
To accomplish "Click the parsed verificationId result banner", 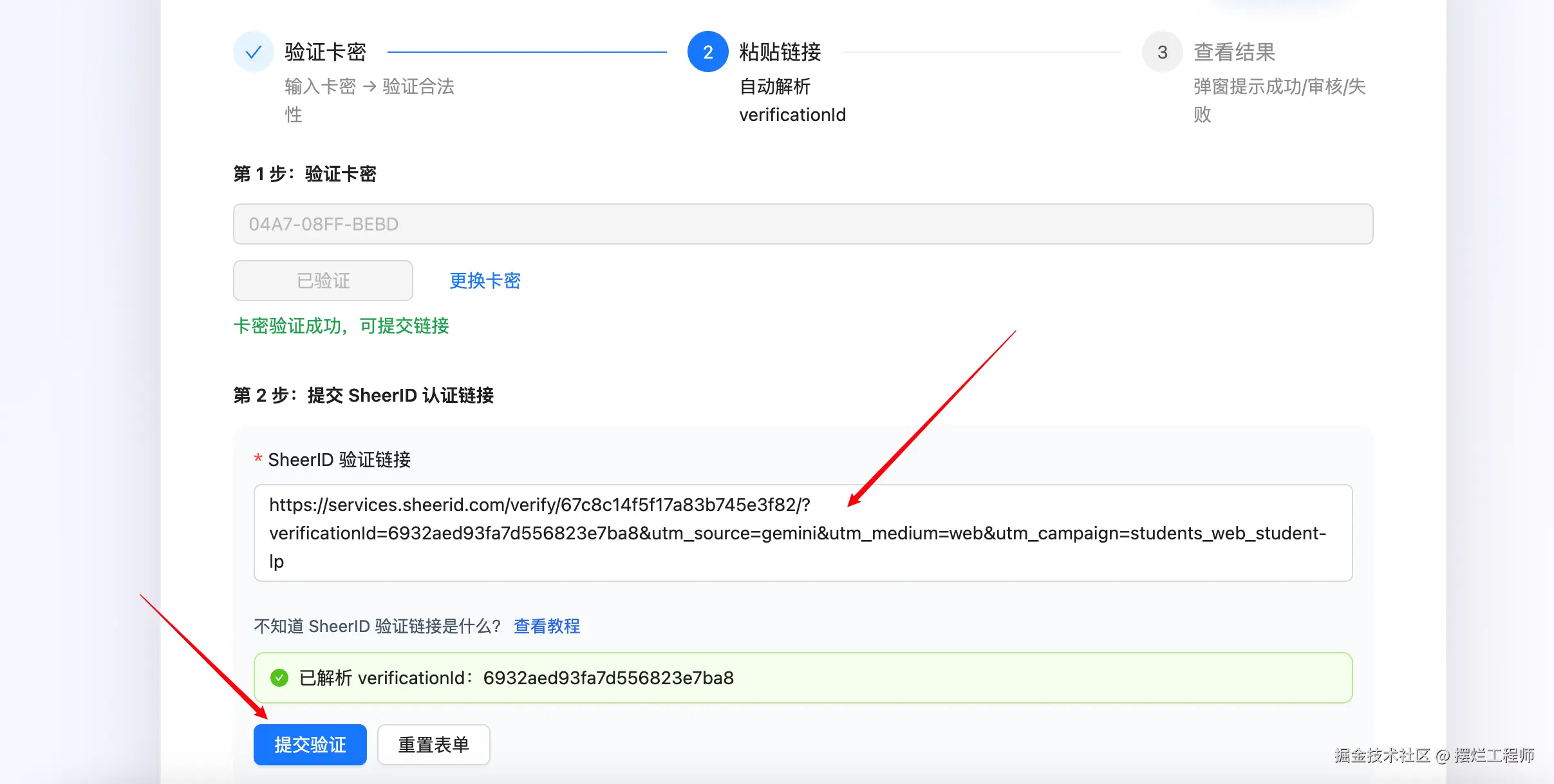I will pyautogui.click(x=803, y=678).
